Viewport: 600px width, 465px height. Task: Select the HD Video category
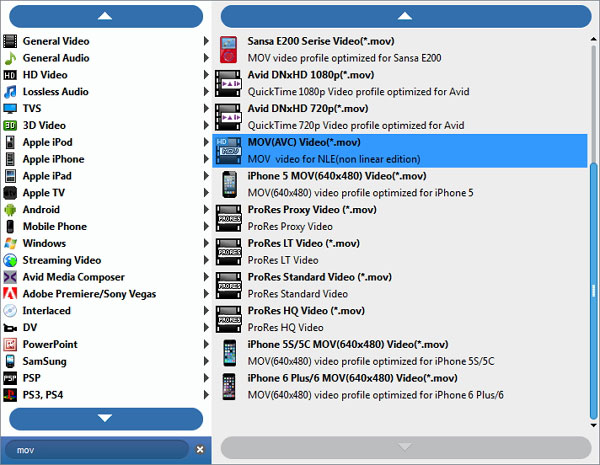point(45,75)
